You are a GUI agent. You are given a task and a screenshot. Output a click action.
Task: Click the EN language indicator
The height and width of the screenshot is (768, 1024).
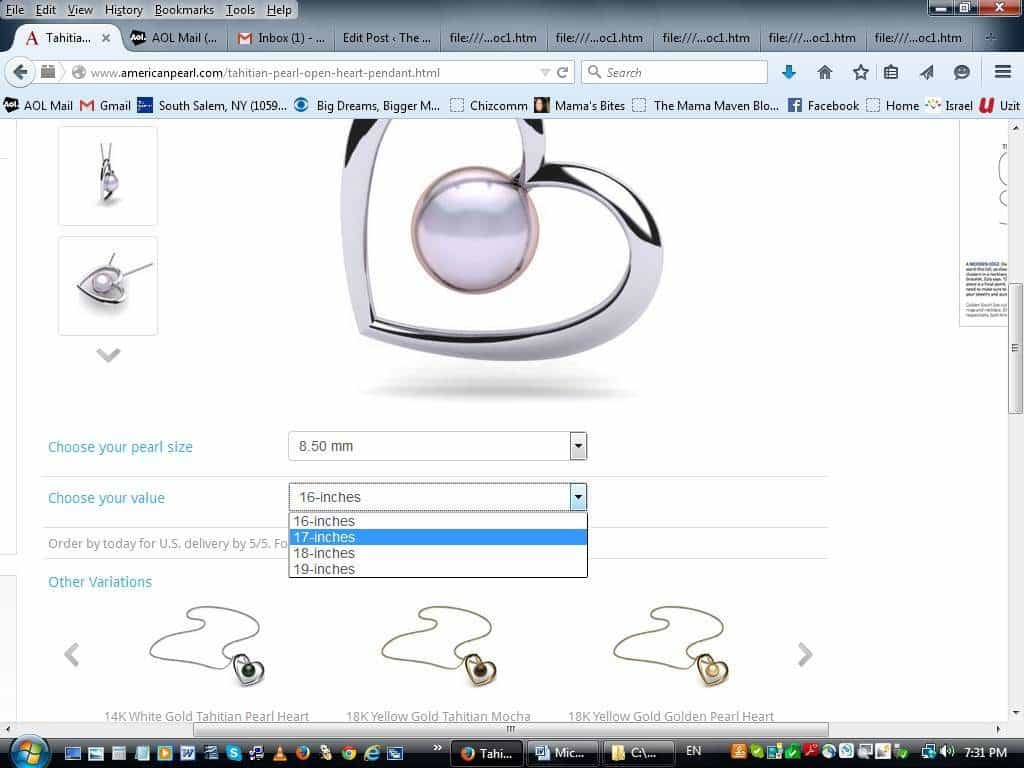(694, 751)
